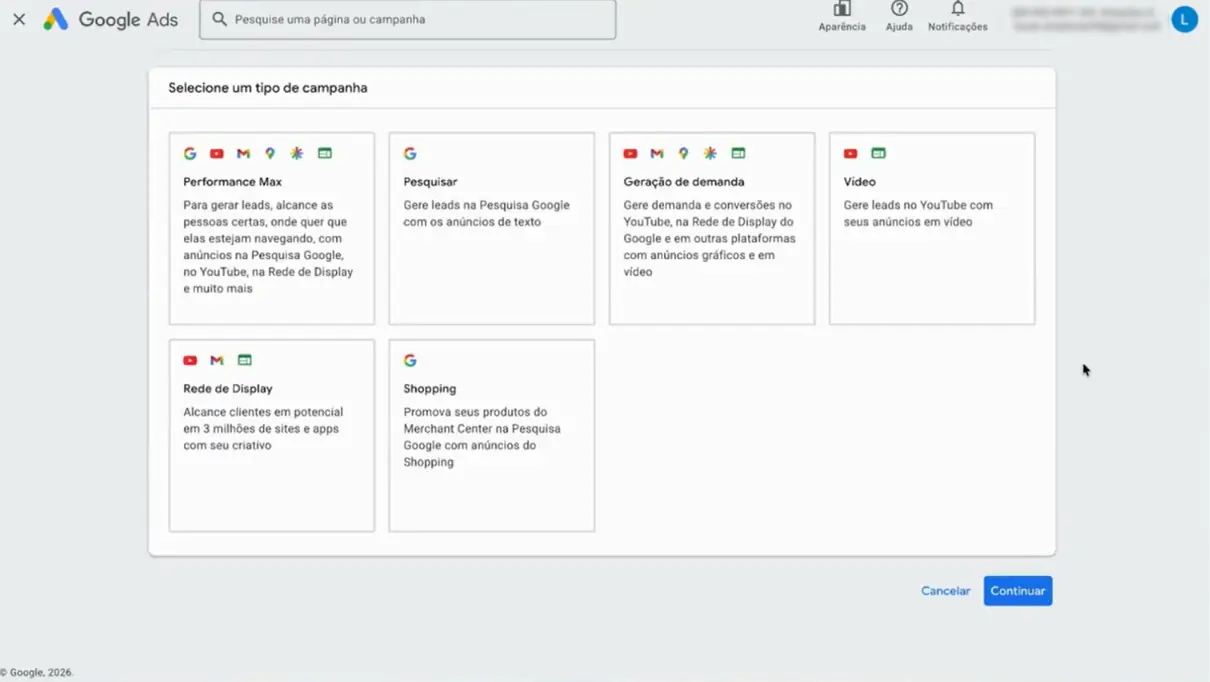
Task: Focus the 'Pesquise uma página ou campanha' field
Action: click(x=408, y=19)
